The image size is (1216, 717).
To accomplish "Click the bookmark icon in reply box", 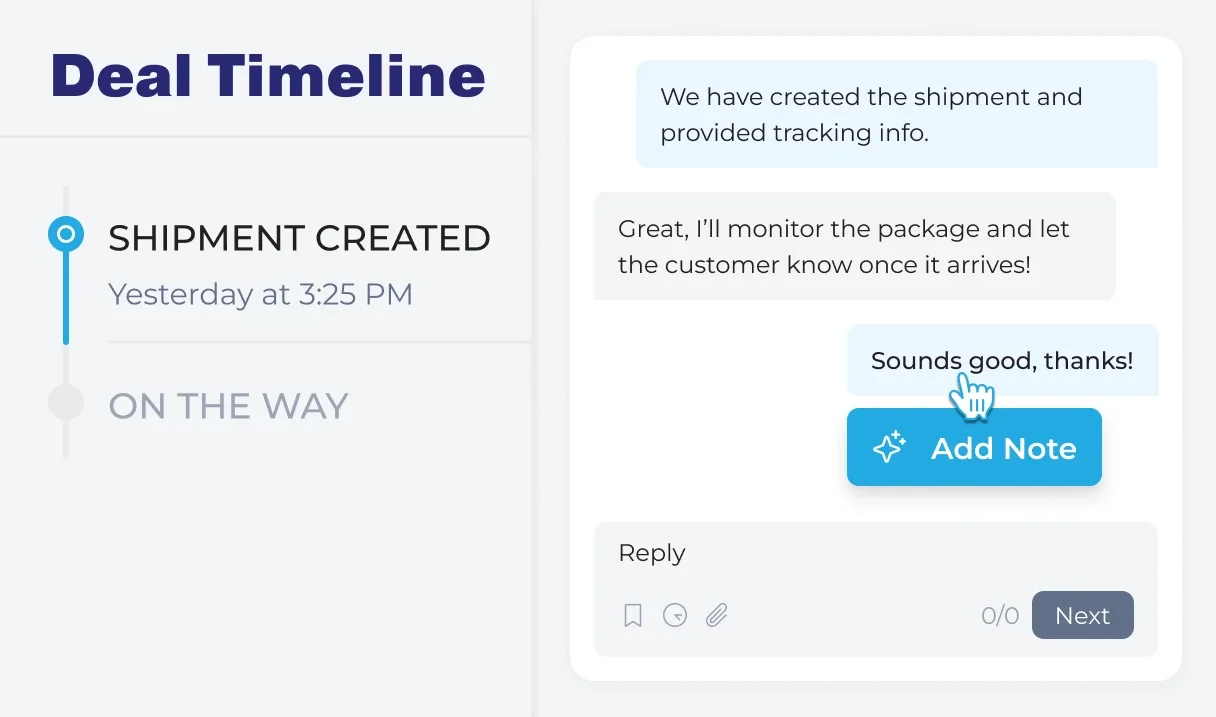I will click(632, 615).
